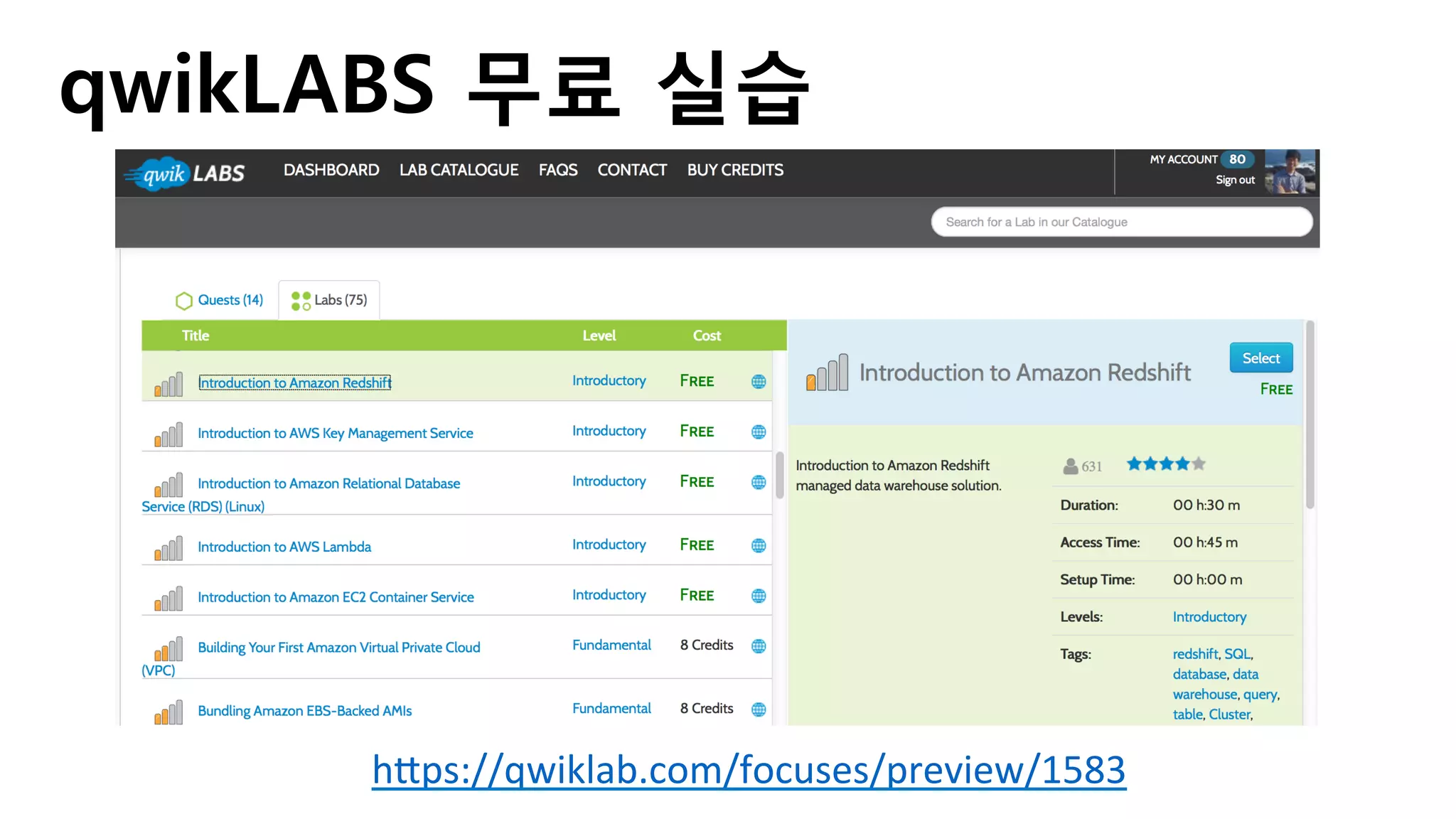Click the query tag
Viewport: 1456px width, 819px height.
pyautogui.click(x=1260, y=695)
